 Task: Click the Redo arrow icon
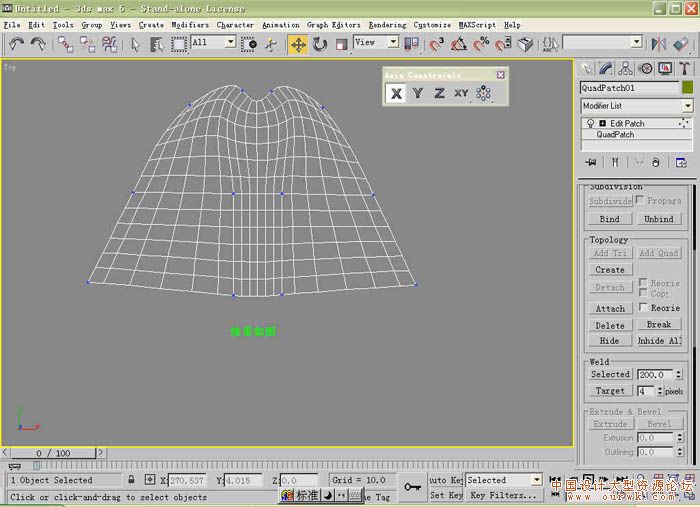pyautogui.click(x=38, y=44)
